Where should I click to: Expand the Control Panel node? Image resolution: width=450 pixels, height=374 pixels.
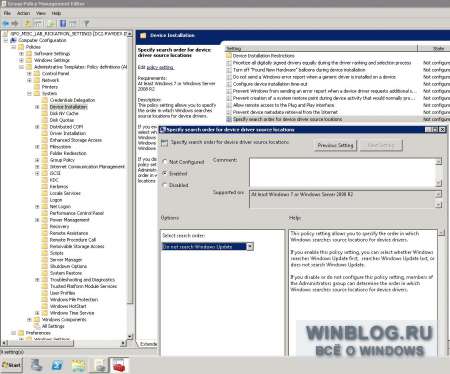pos(29,74)
